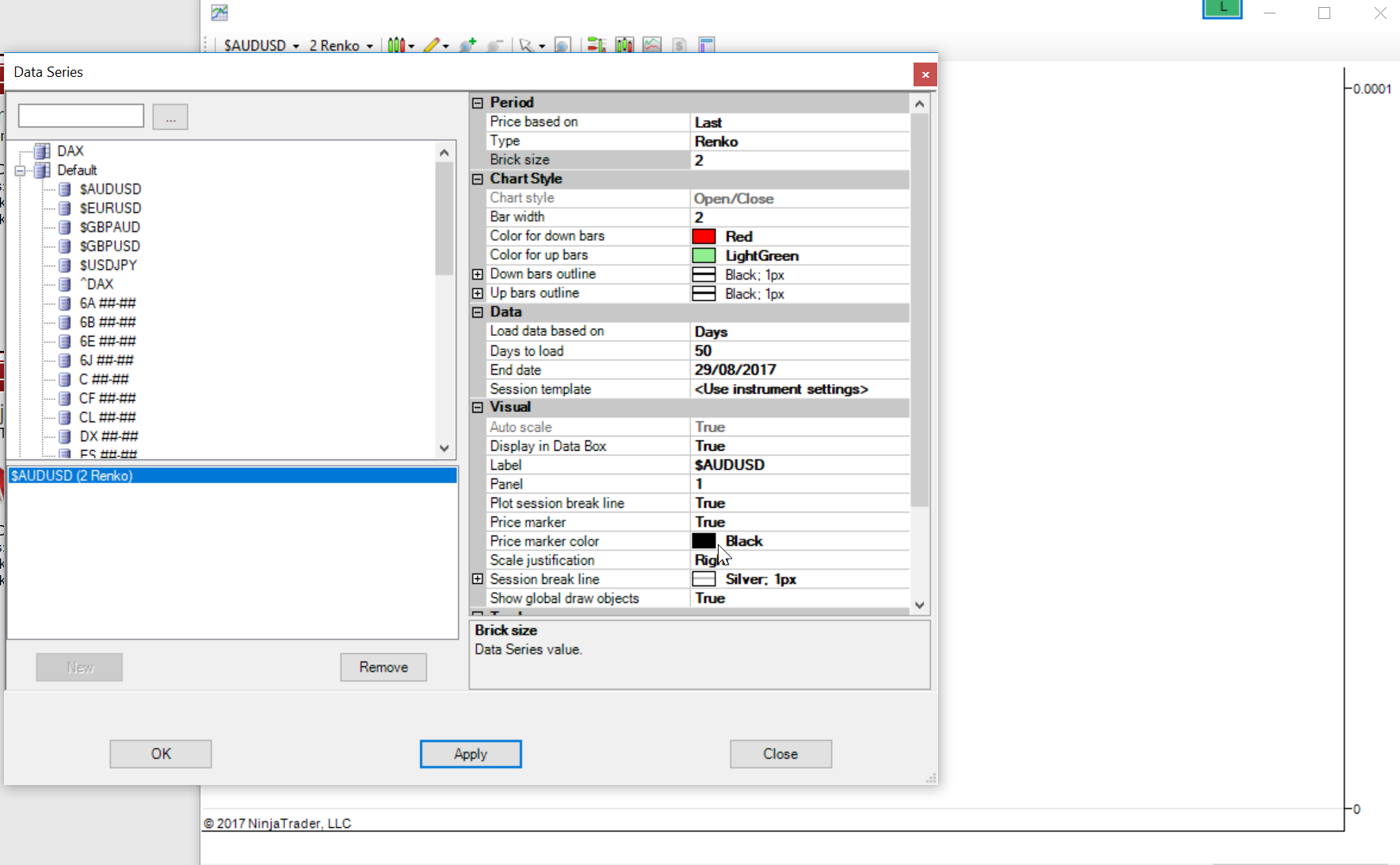This screenshot has height=865, width=1400.
Task: Open the 2 Renko interval dropdown
Action: (x=341, y=46)
